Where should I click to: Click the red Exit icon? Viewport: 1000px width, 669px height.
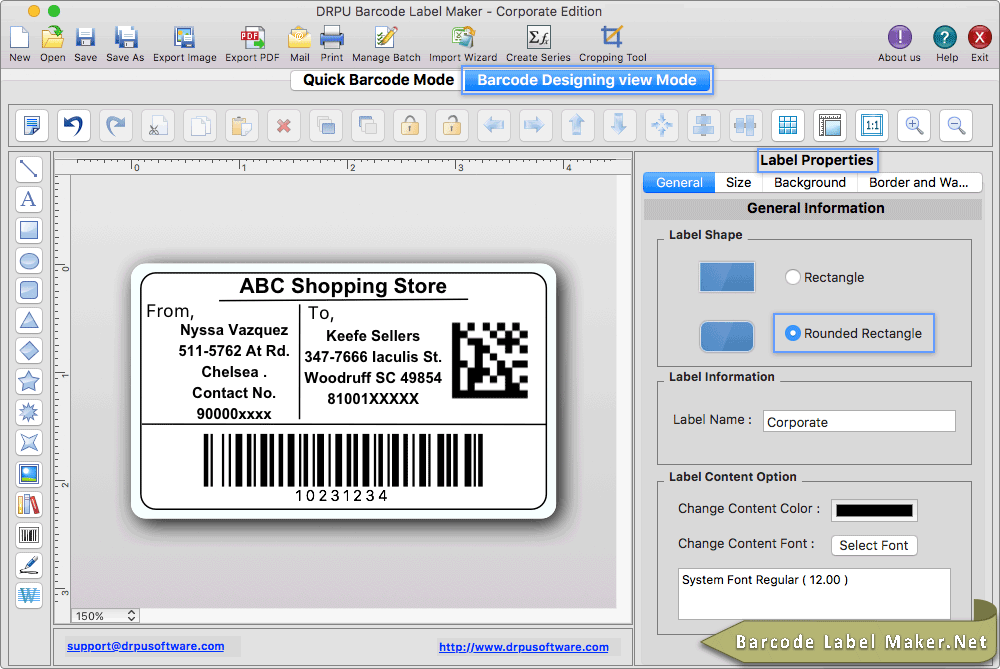[979, 38]
